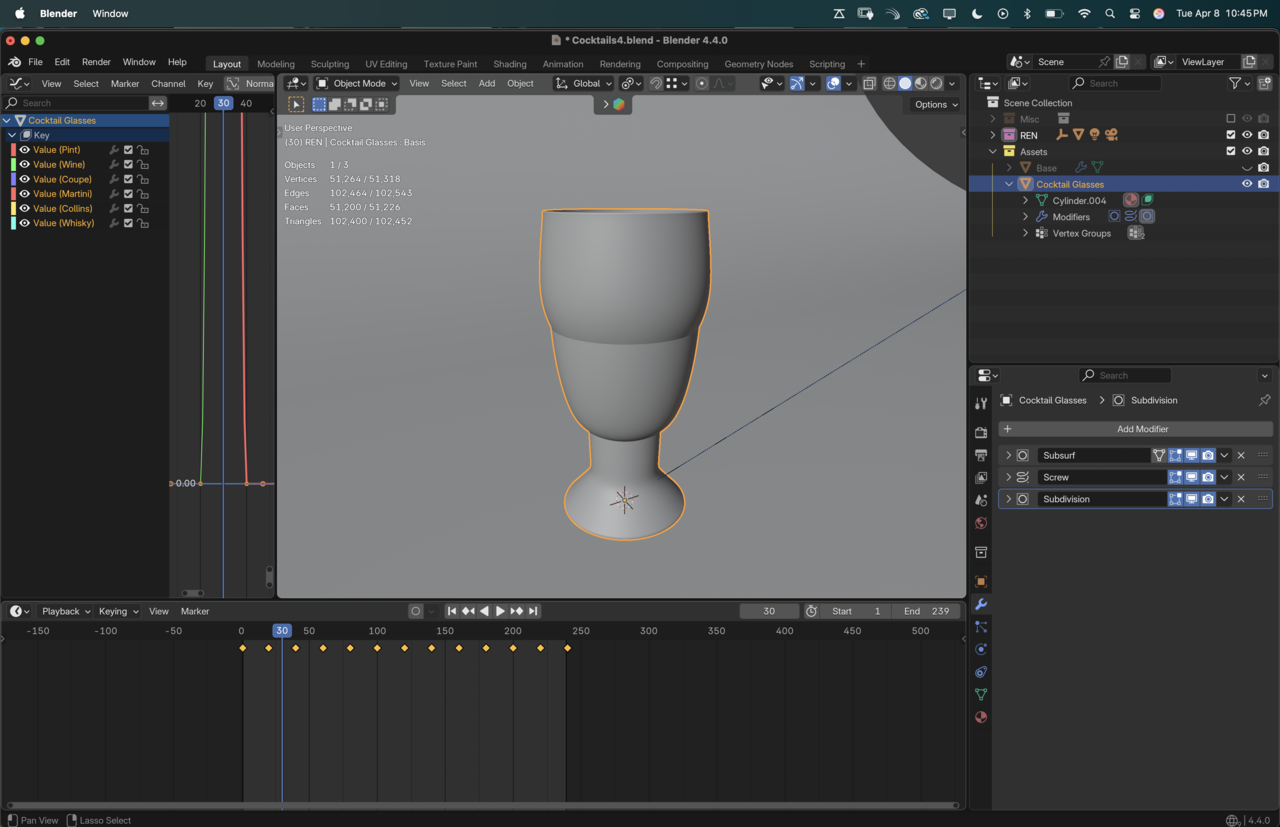The image size is (1280, 827).
Task: Expand the Screw modifier panel
Action: coord(1008,478)
